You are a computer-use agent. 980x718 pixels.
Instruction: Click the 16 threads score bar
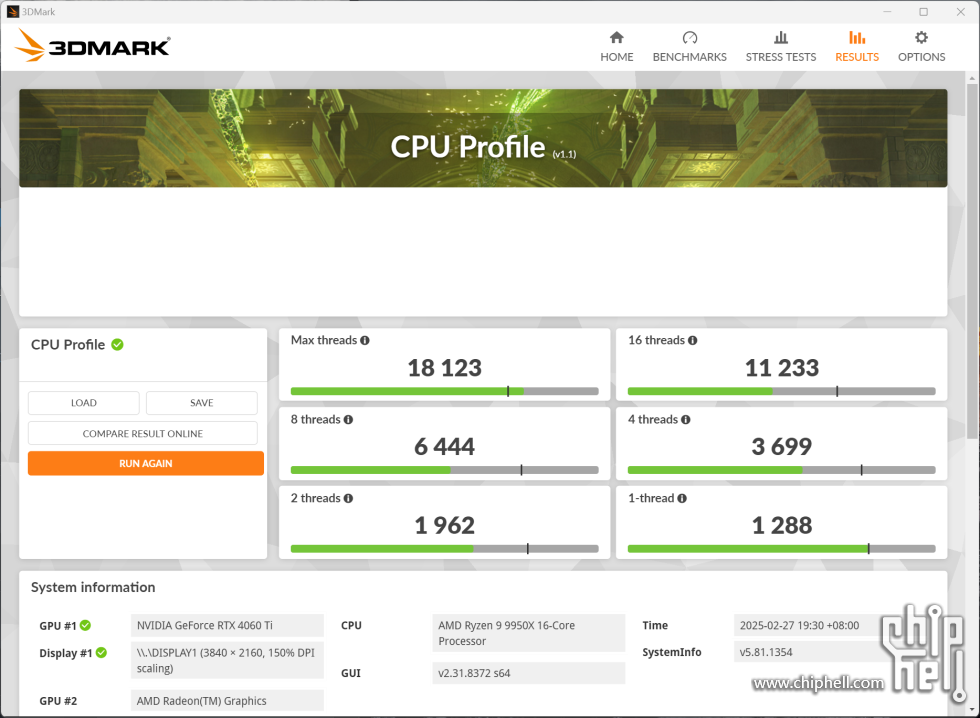781,391
